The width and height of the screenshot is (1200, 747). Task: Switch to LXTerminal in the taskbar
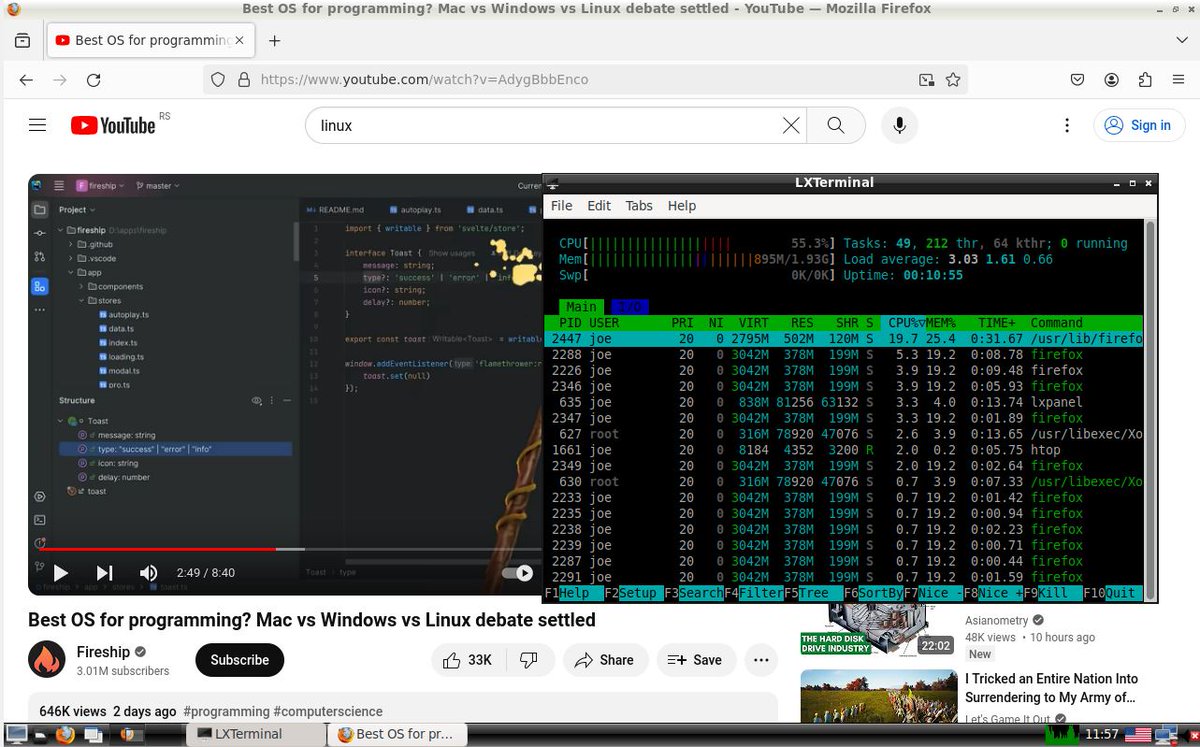point(256,734)
